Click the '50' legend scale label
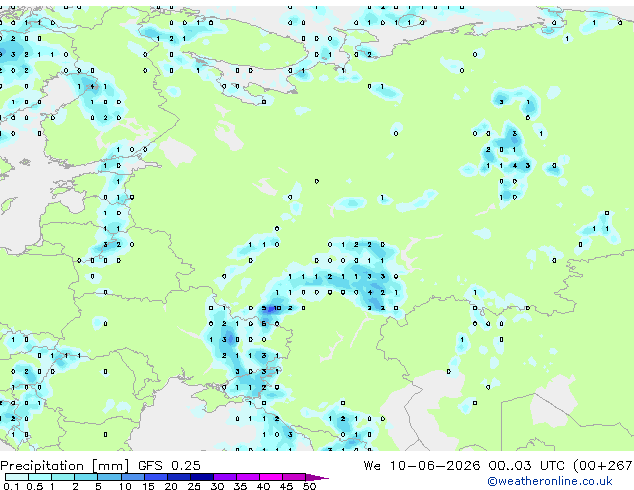 point(309,486)
